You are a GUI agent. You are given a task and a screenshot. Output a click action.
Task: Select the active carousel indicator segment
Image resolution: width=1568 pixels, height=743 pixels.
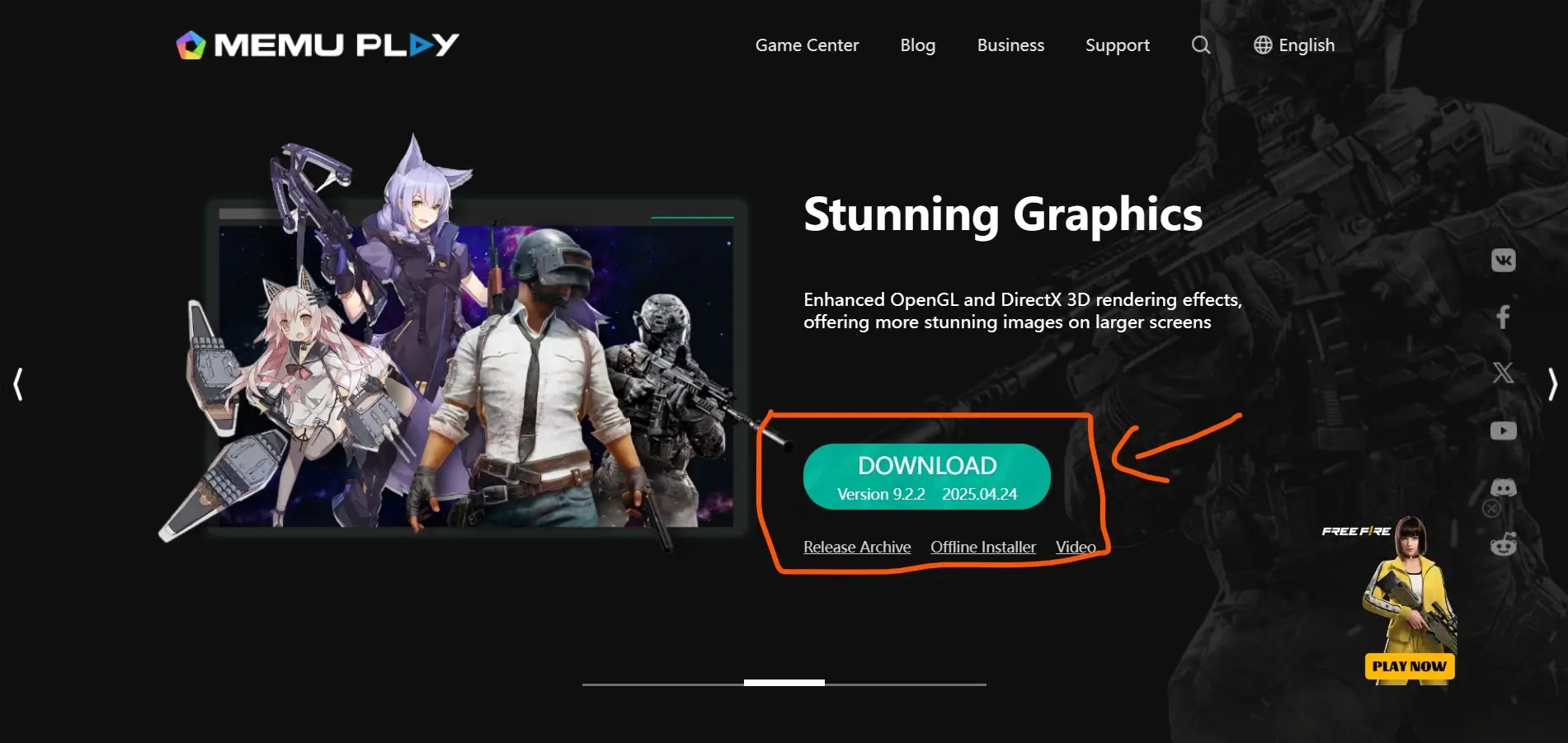(784, 683)
